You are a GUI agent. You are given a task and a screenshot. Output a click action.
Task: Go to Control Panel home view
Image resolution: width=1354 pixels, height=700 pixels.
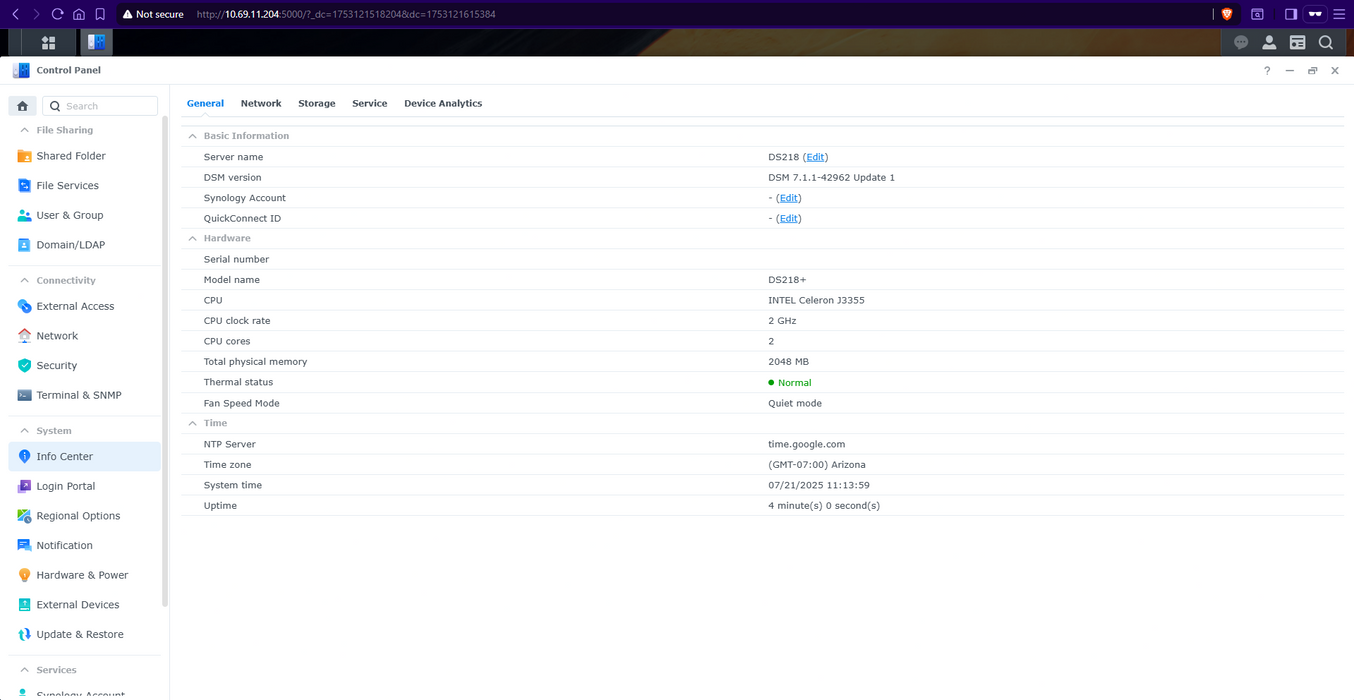click(22, 106)
